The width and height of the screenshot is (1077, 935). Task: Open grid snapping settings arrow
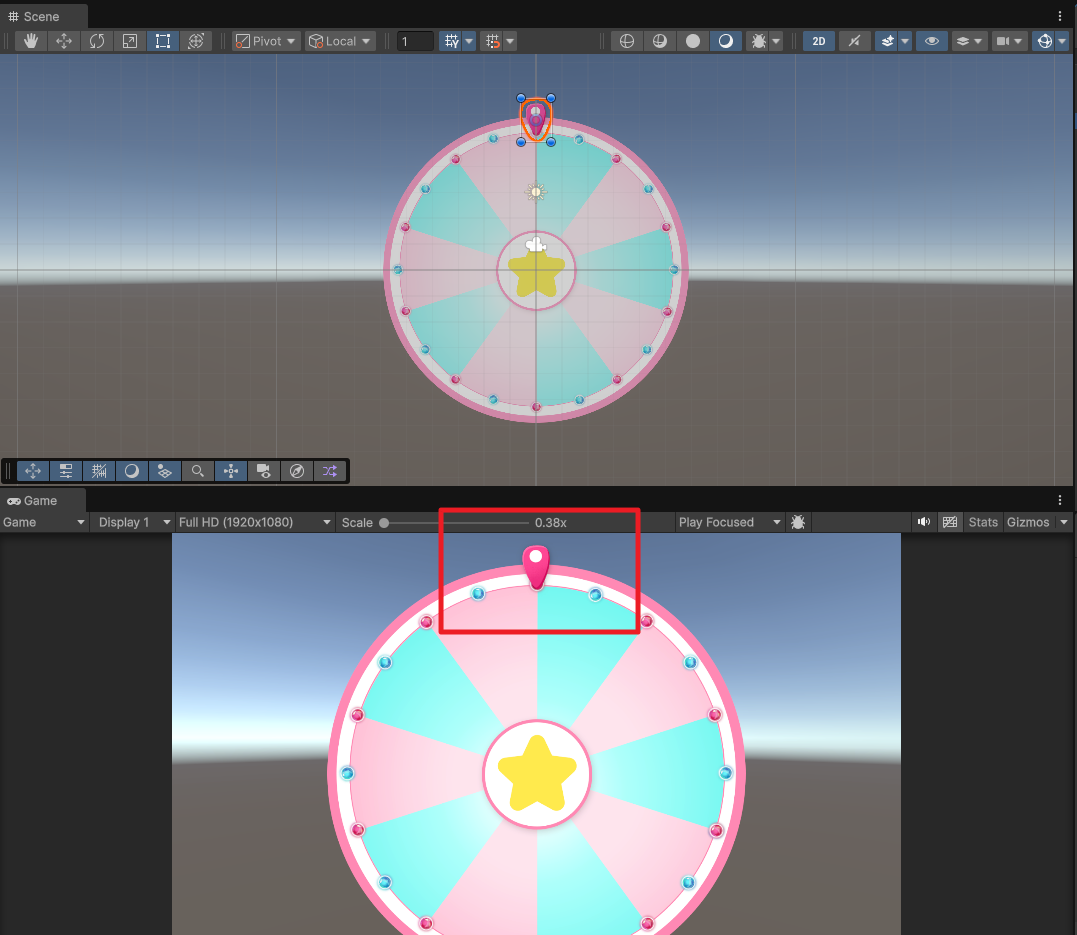[x=510, y=41]
